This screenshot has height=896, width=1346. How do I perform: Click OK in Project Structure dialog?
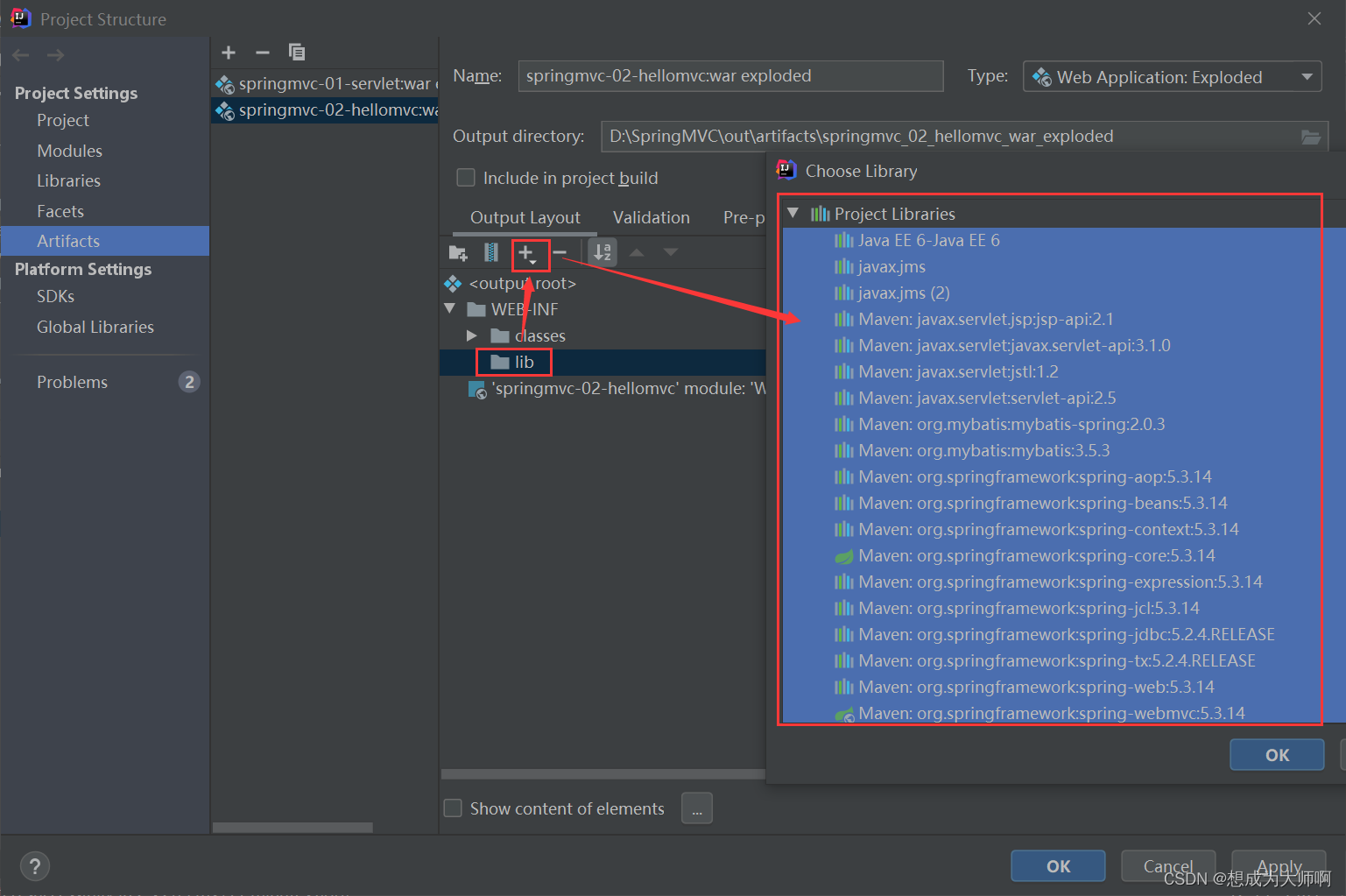tap(1058, 866)
